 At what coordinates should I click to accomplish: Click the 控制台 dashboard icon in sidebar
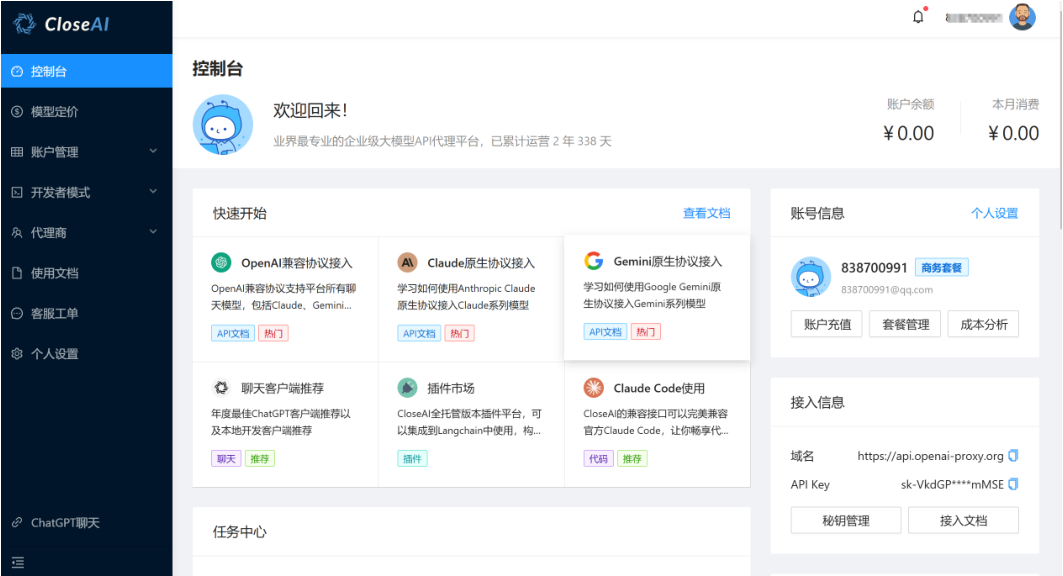click(x=17, y=71)
